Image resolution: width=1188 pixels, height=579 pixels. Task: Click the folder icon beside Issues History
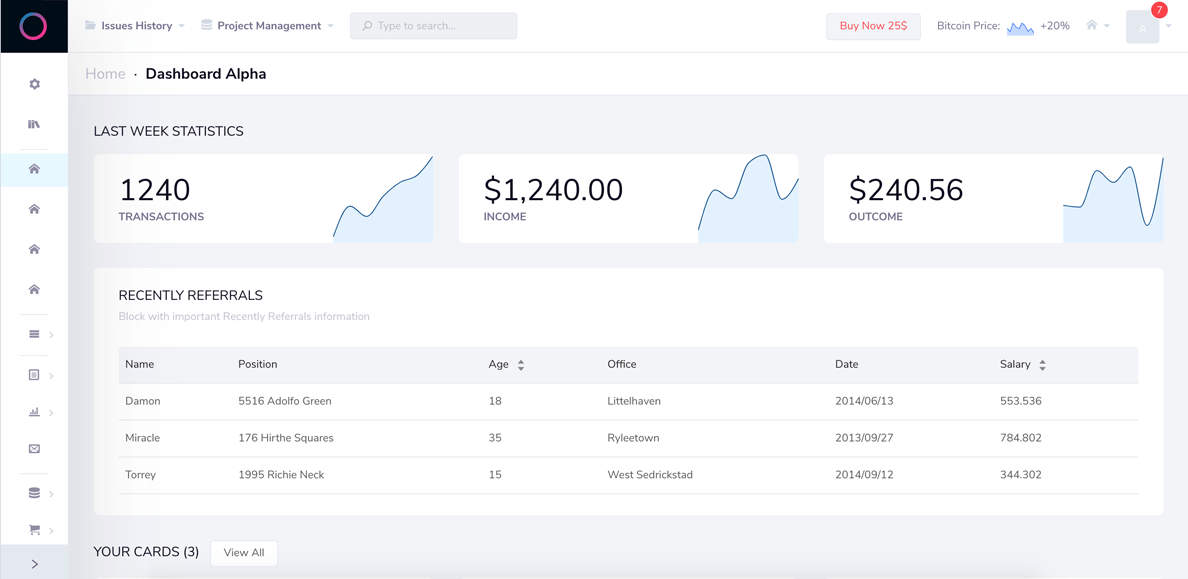click(x=90, y=25)
